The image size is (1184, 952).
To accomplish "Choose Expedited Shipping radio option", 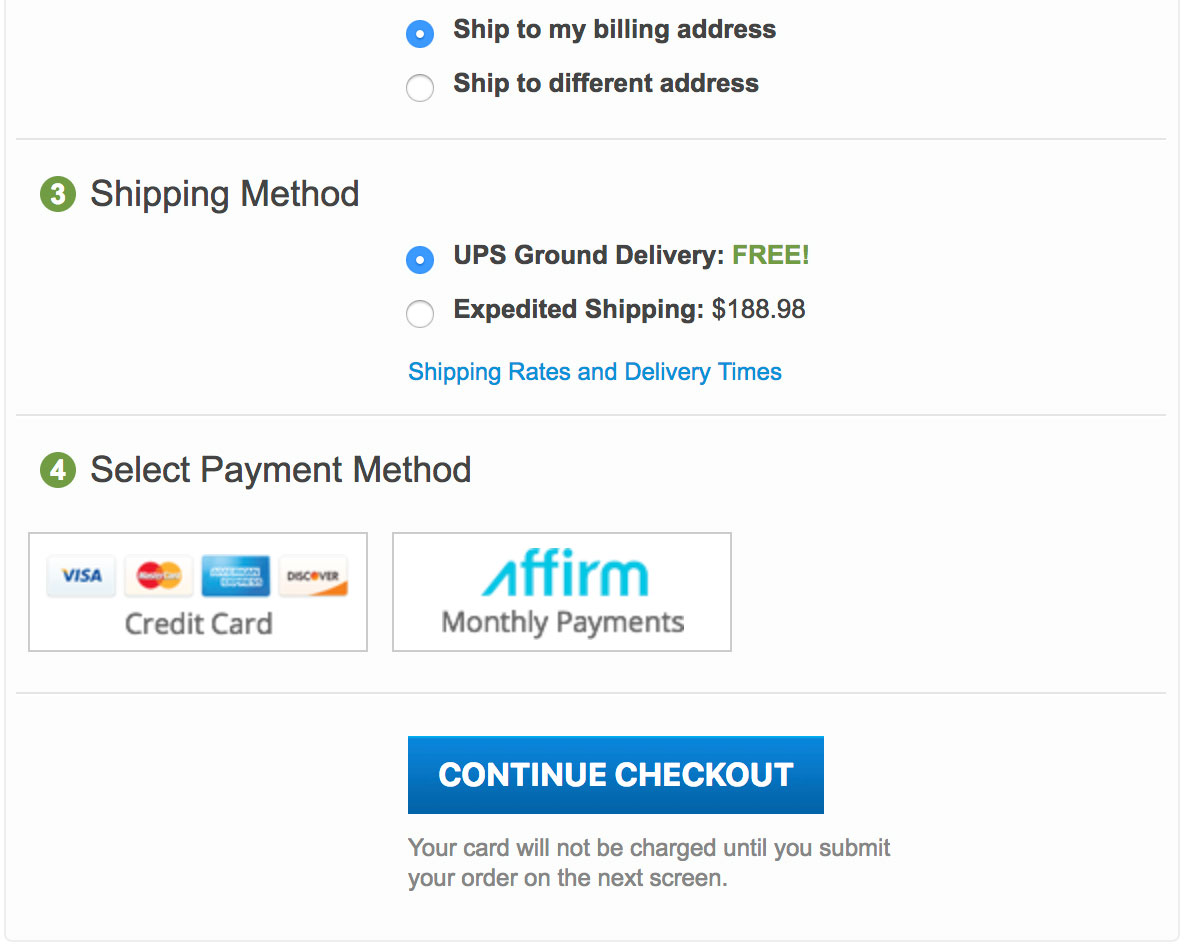I will point(420,313).
